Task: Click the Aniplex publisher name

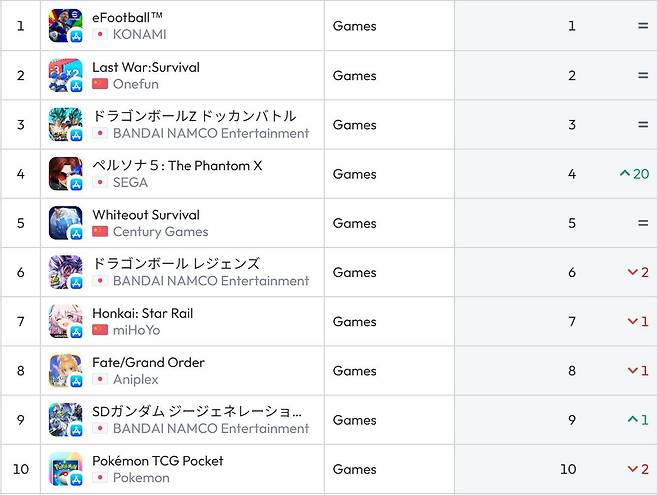Action: 135,380
